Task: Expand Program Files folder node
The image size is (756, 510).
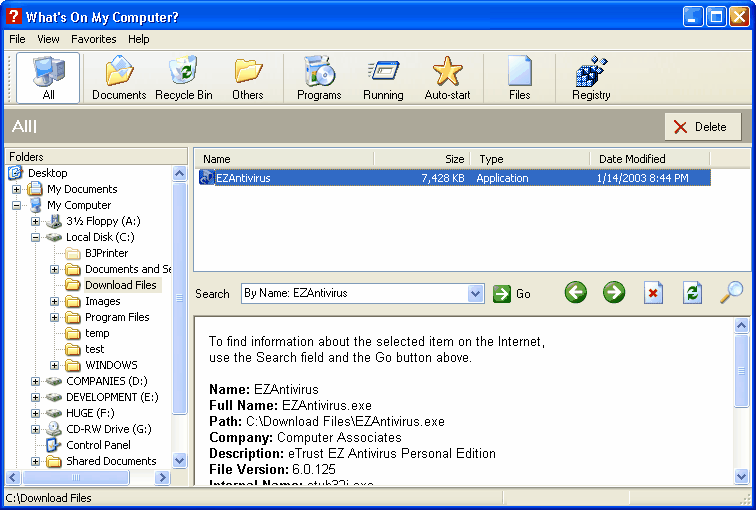Action: pos(54,317)
